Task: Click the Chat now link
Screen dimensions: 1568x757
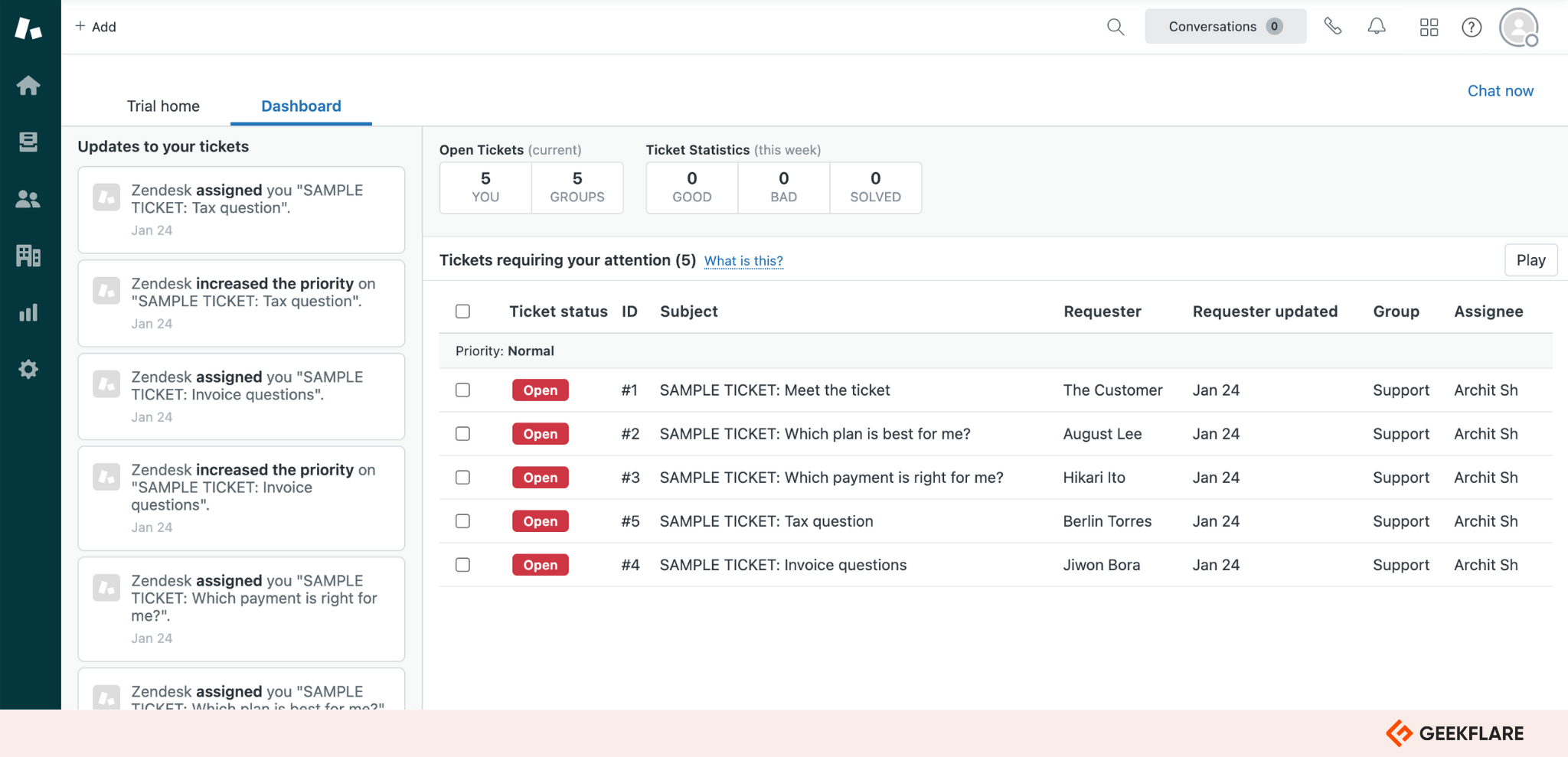Action: pyautogui.click(x=1500, y=91)
